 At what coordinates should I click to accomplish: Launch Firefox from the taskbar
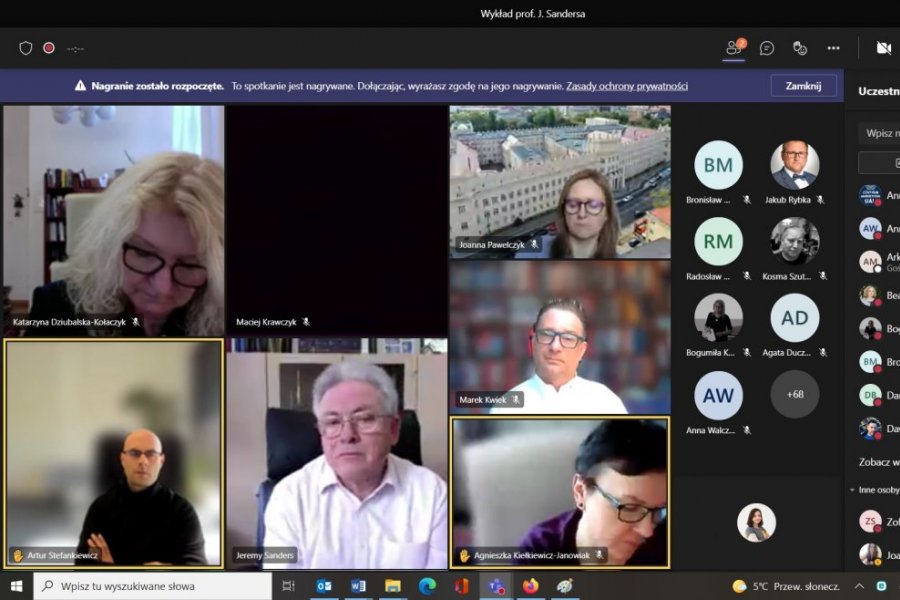coord(530,586)
